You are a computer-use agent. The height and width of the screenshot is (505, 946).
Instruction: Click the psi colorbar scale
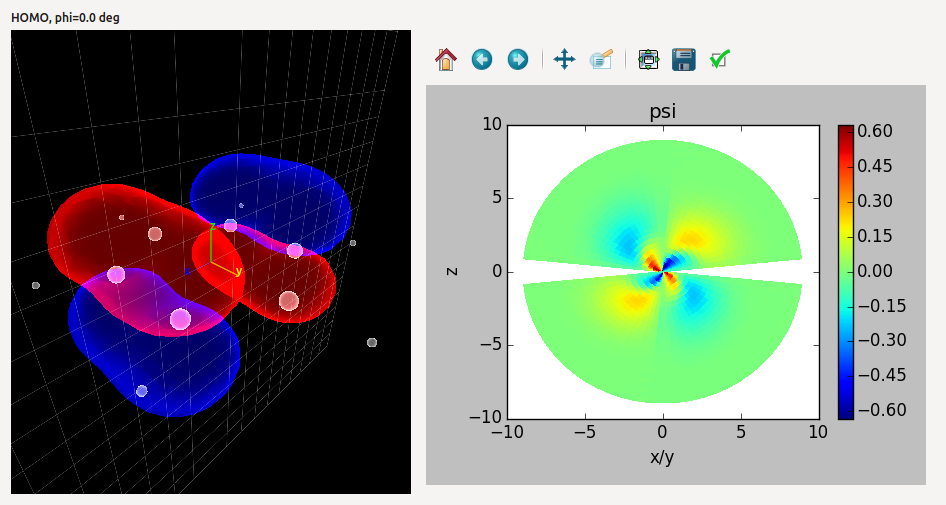click(x=846, y=272)
